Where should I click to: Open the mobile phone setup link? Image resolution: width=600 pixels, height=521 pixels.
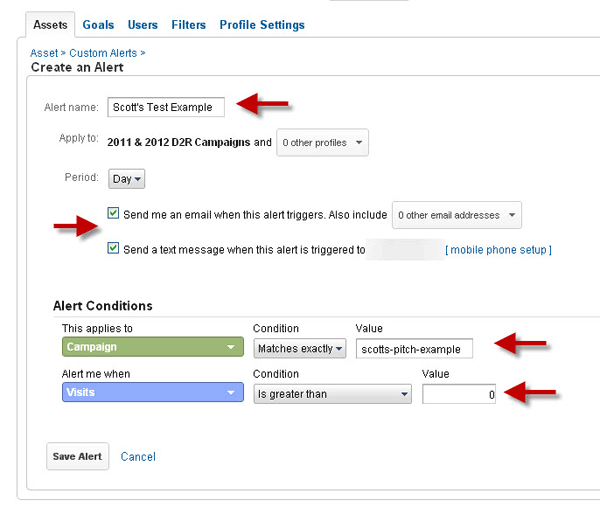[498, 250]
